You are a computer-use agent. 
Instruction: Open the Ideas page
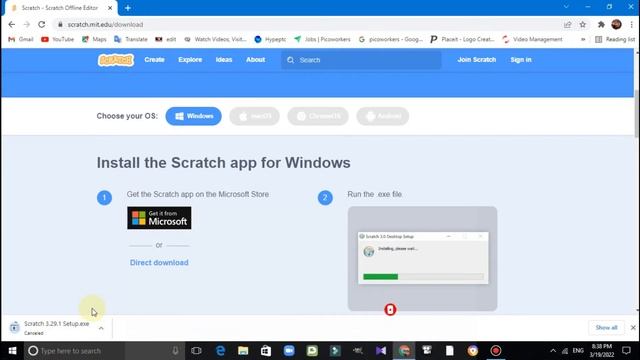pyautogui.click(x=224, y=60)
